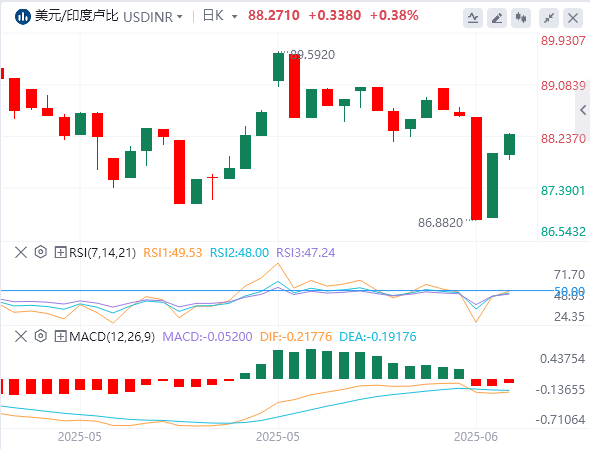Expand RSI panel with plus icon
Image resolution: width=590 pixels, height=449 pixels.
tap(60, 252)
